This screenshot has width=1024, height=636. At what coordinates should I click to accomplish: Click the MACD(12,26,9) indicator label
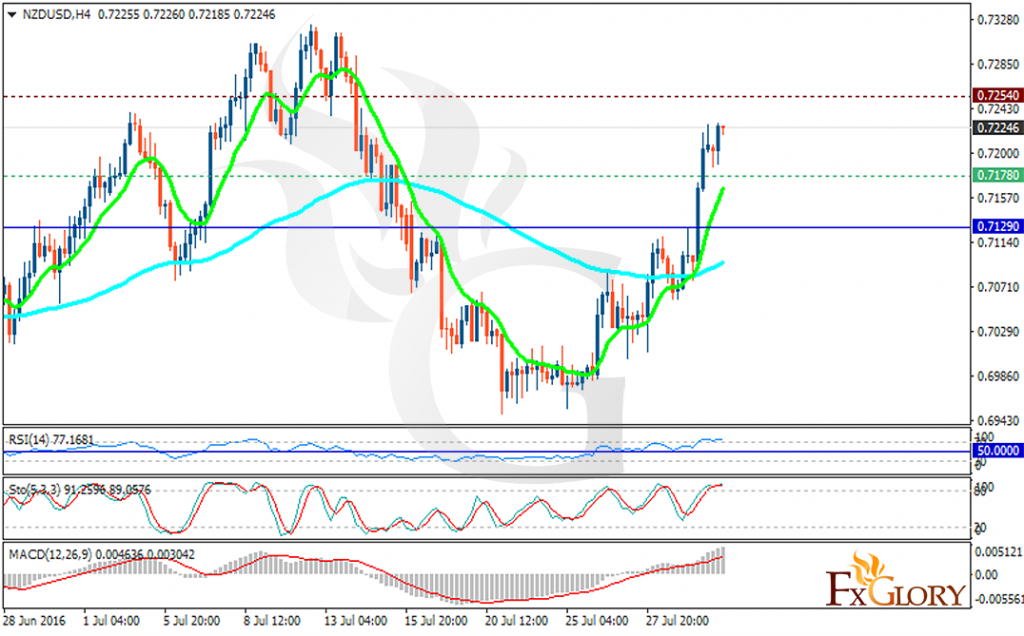tap(101, 554)
